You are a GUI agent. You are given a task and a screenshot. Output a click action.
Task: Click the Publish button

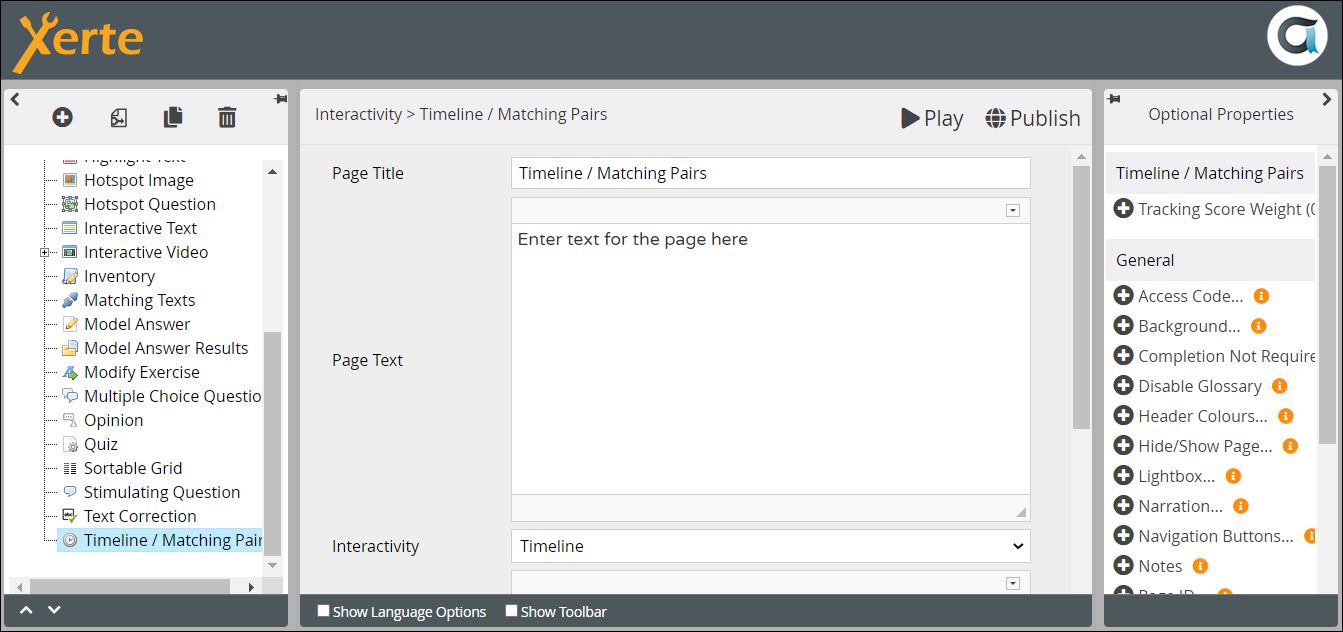coord(1032,118)
